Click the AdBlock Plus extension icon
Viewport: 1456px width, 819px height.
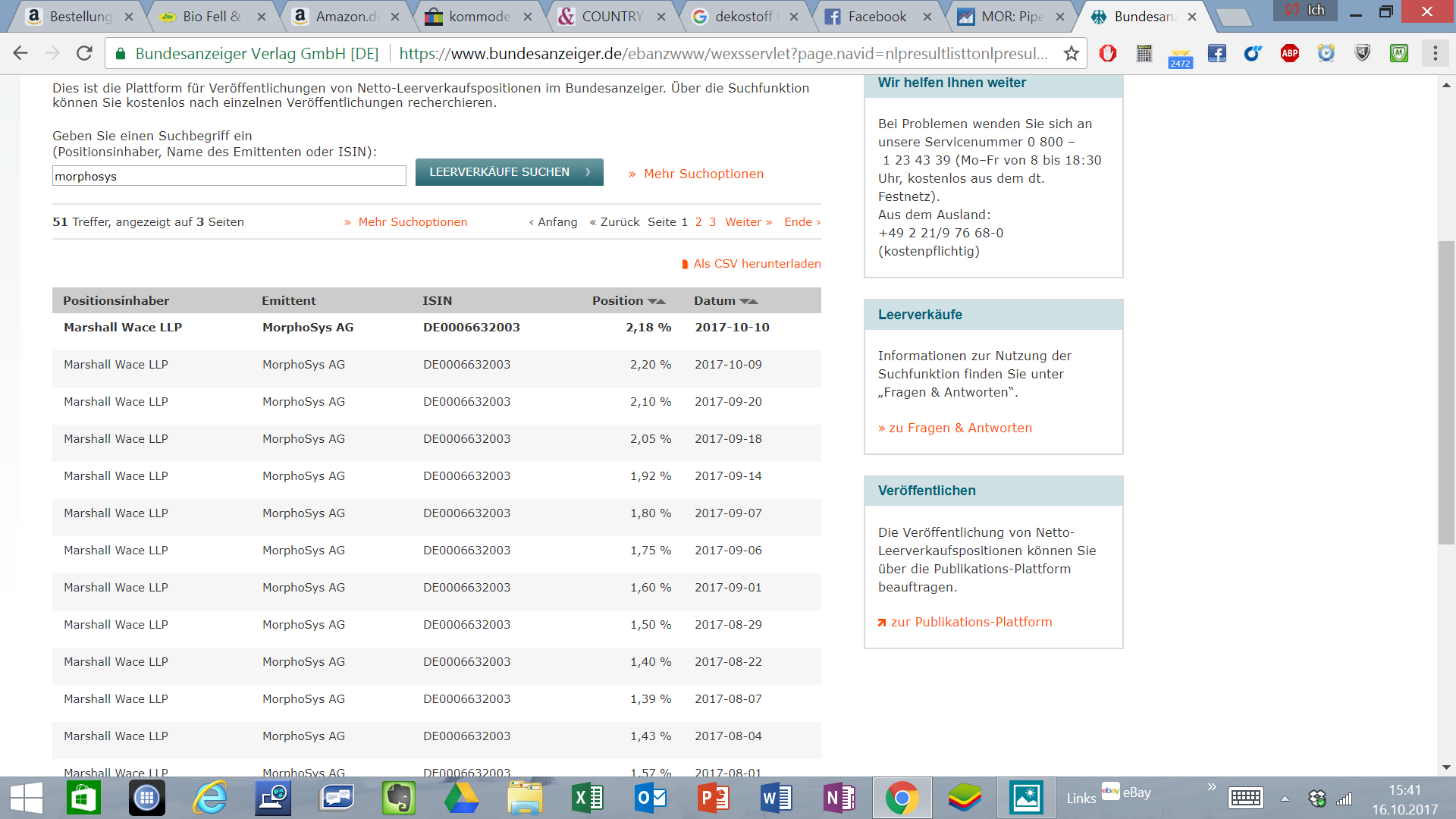pos(1289,54)
